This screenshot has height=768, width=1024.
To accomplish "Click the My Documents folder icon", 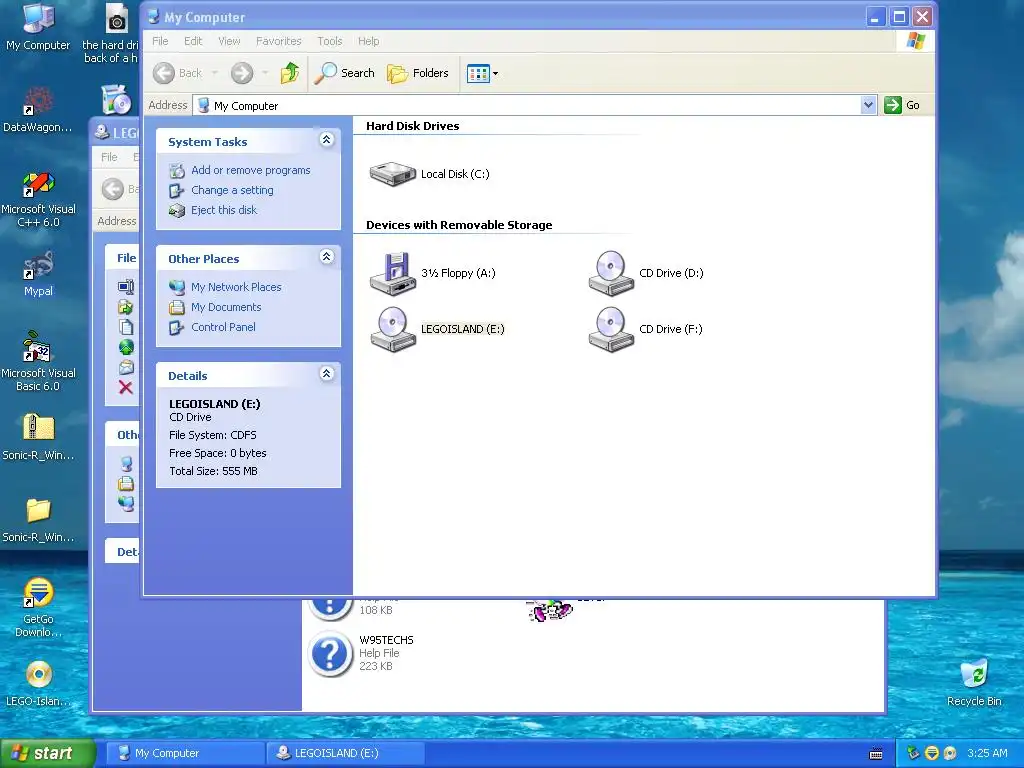I will click(x=177, y=308).
